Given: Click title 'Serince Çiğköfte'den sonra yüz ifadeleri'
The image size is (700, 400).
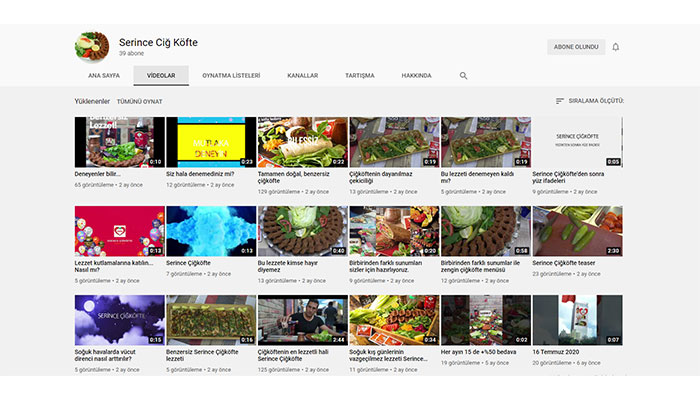Looking at the screenshot, I should tap(568, 177).
